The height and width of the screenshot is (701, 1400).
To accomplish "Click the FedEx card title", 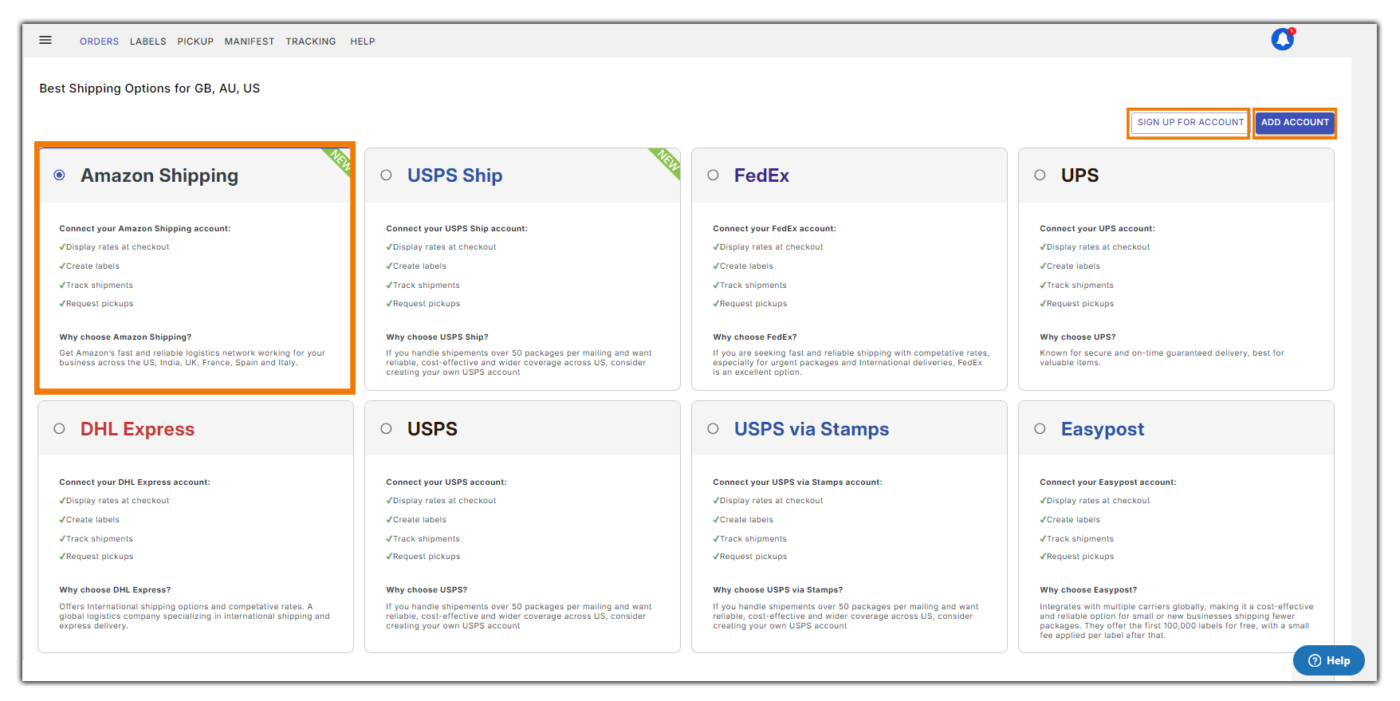I will click(761, 176).
